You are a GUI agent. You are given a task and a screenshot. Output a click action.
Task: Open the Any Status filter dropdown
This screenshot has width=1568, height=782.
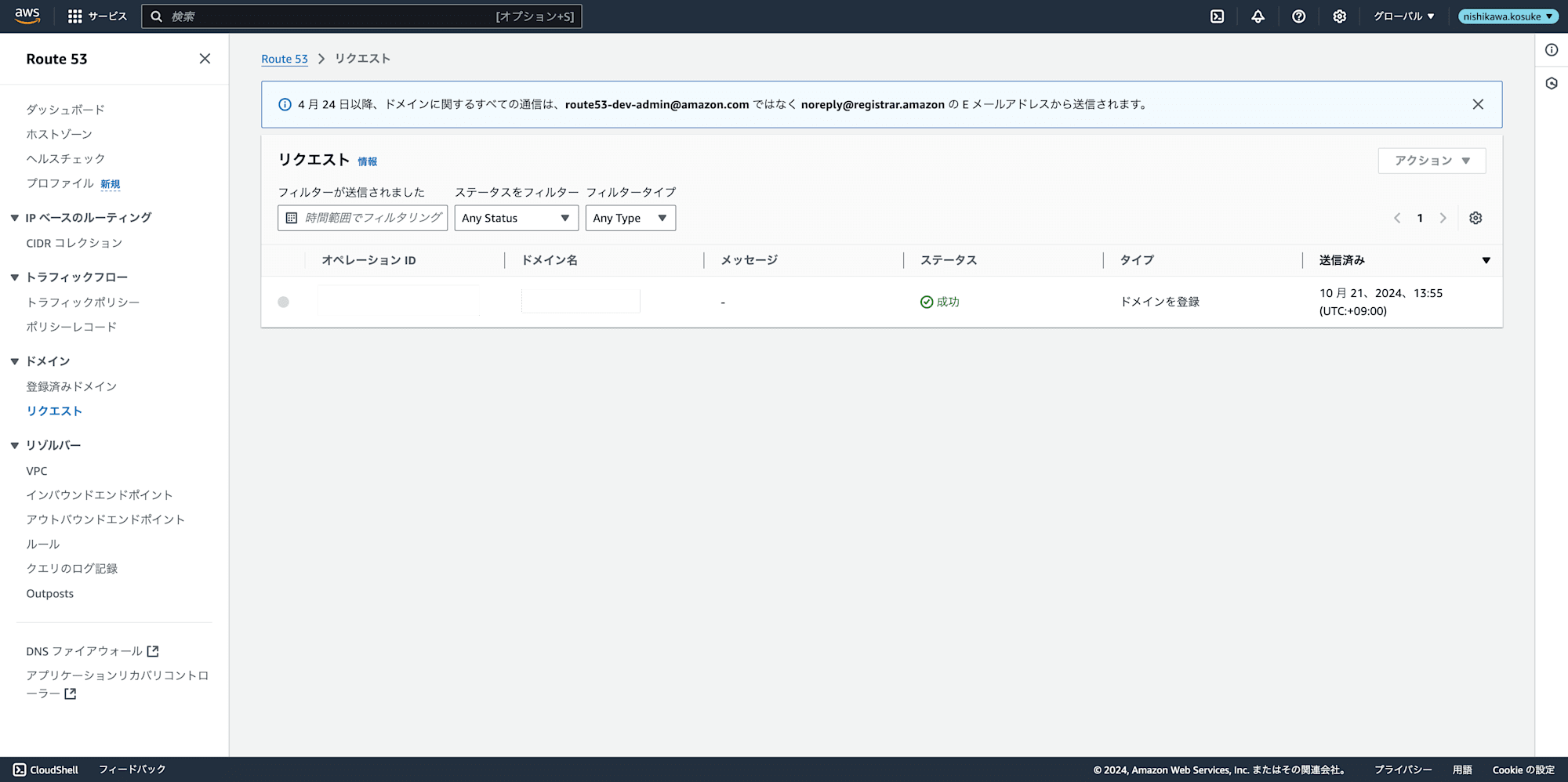(516, 218)
